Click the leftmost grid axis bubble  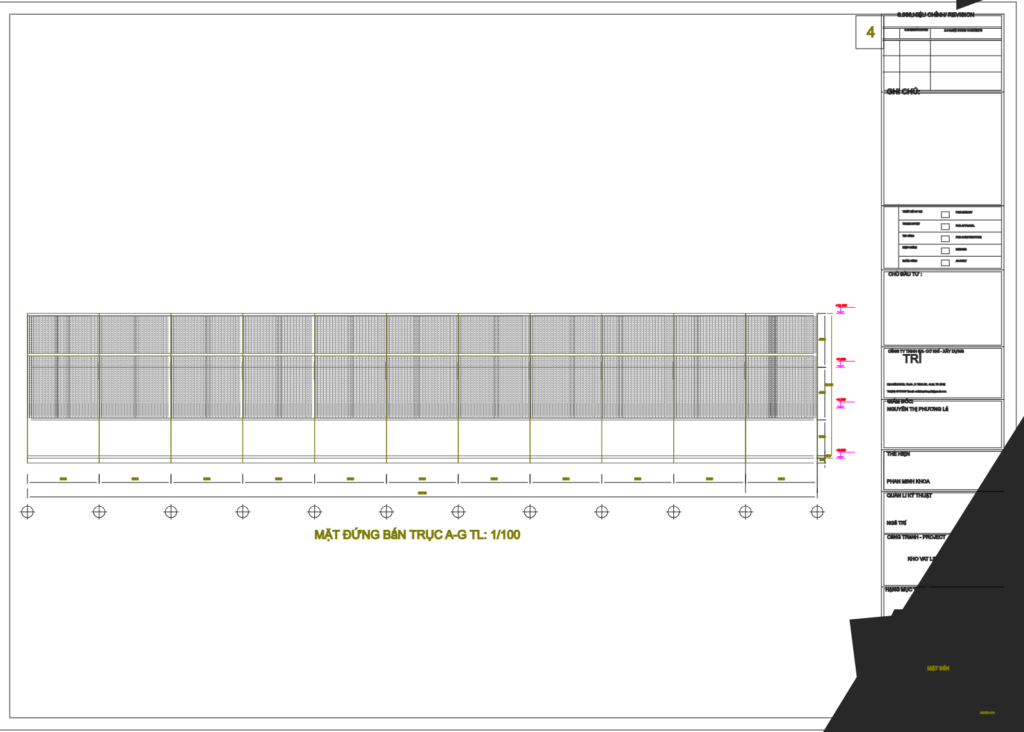click(x=27, y=512)
